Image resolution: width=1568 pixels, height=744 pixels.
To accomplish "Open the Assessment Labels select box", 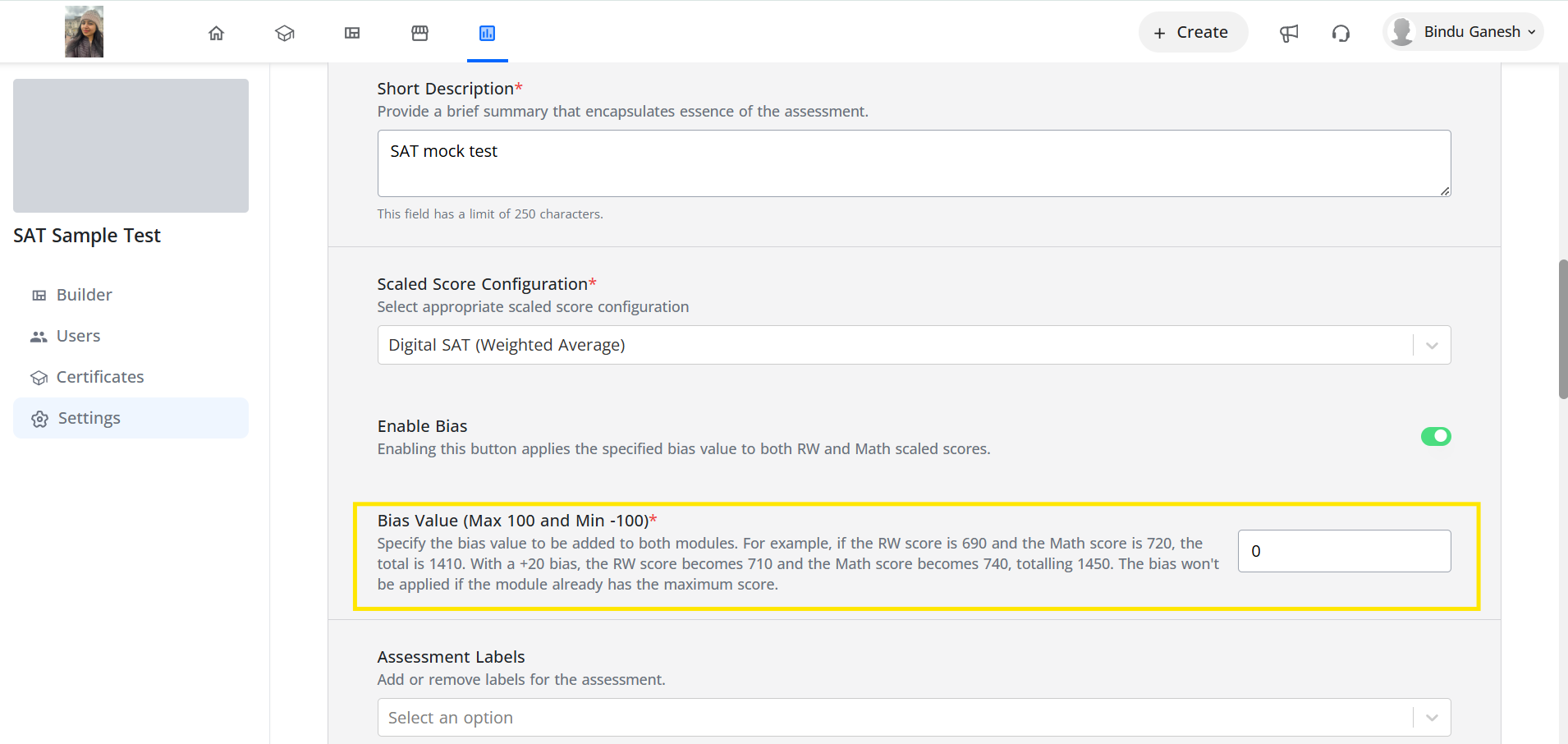I will point(914,718).
